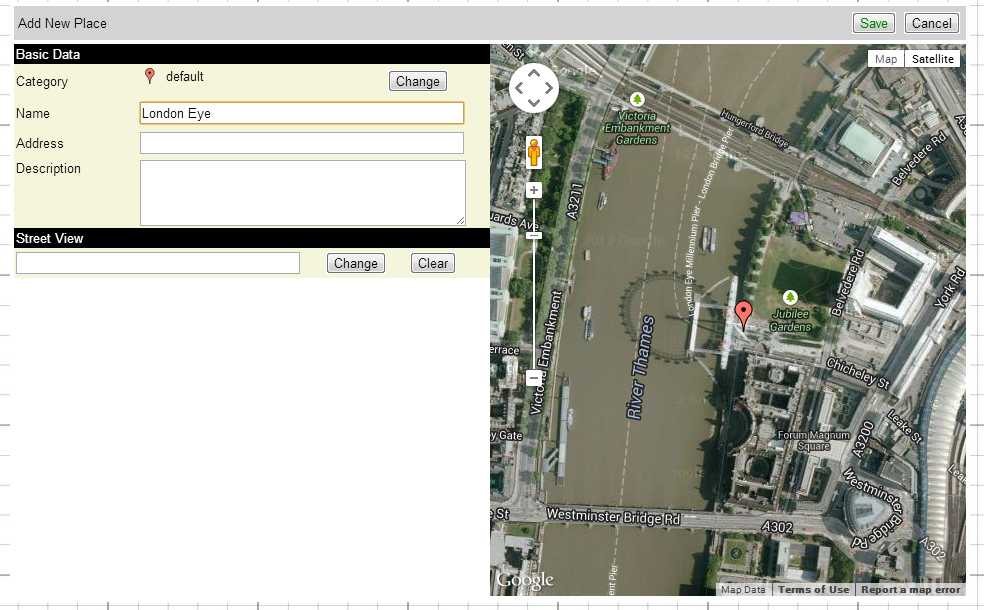Open the Terms of Use link

[813, 589]
